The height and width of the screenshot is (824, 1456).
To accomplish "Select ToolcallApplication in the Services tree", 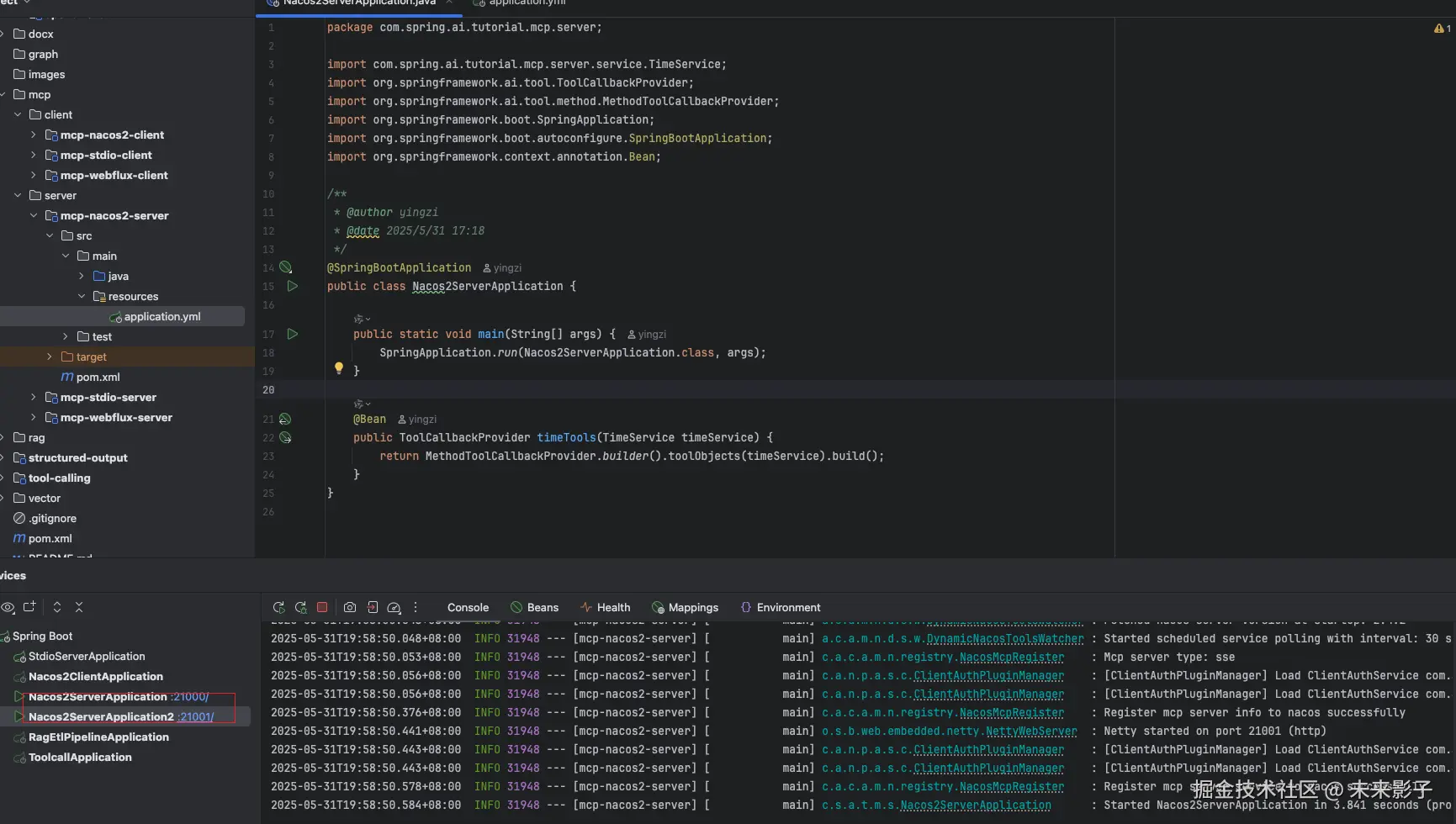I will pos(80,757).
